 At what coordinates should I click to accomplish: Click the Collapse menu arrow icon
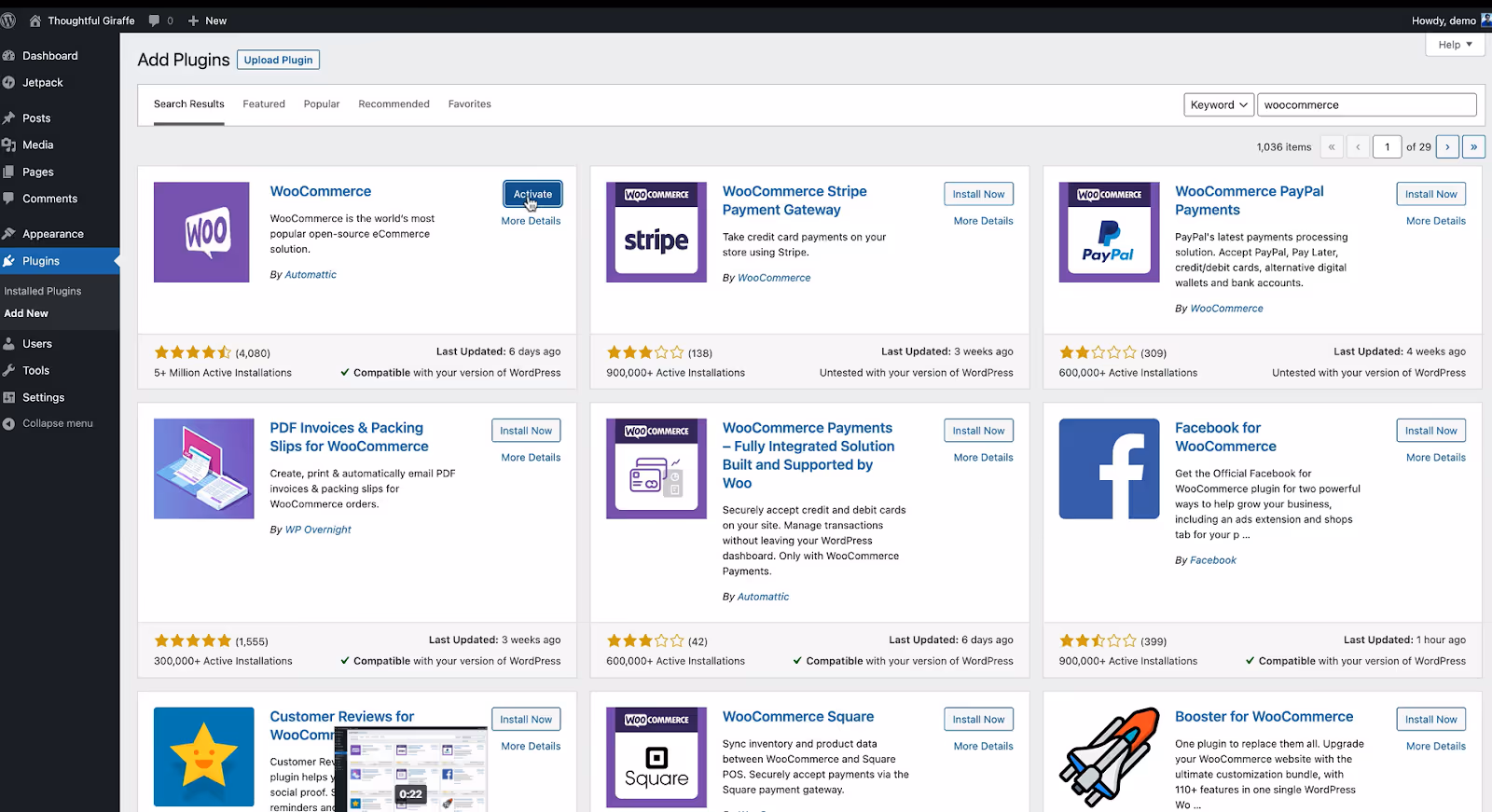(x=9, y=423)
